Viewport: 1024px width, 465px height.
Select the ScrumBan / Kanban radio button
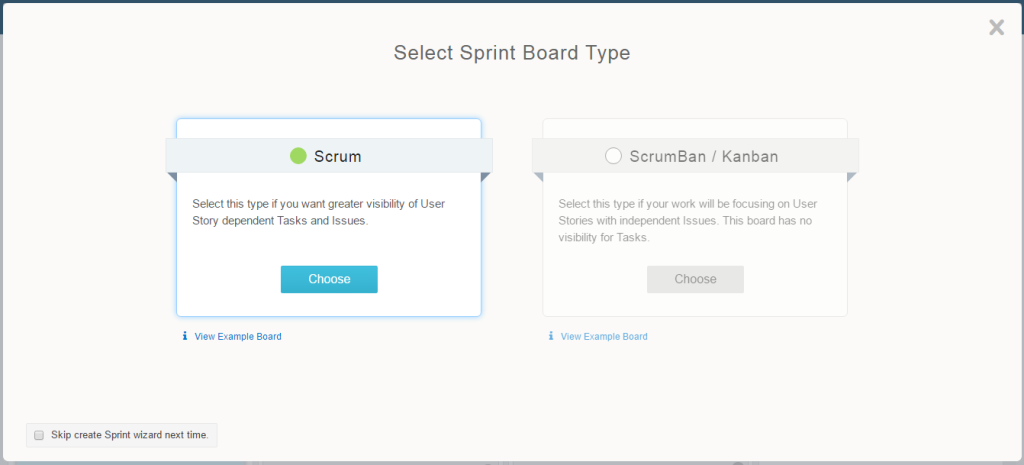pos(614,156)
